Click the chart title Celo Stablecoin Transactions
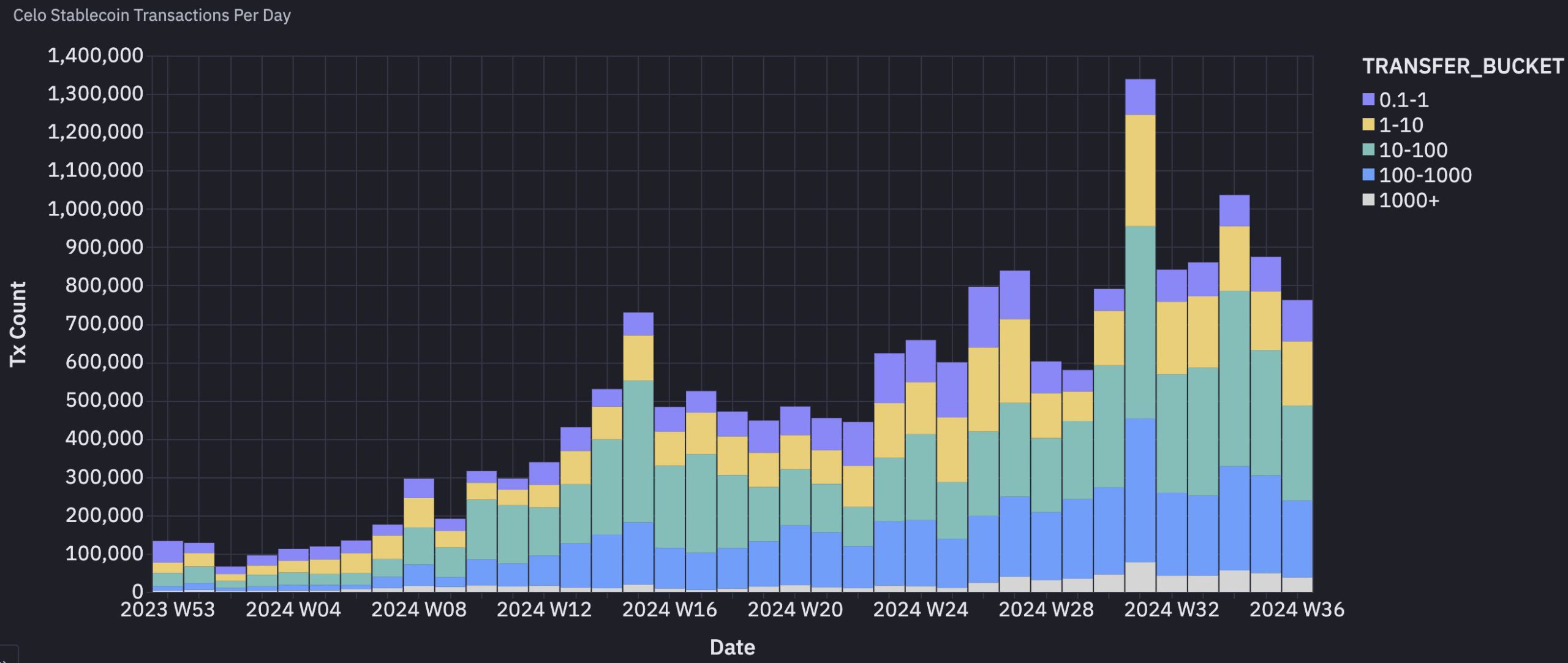1568x663 pixels. point(152,15)
